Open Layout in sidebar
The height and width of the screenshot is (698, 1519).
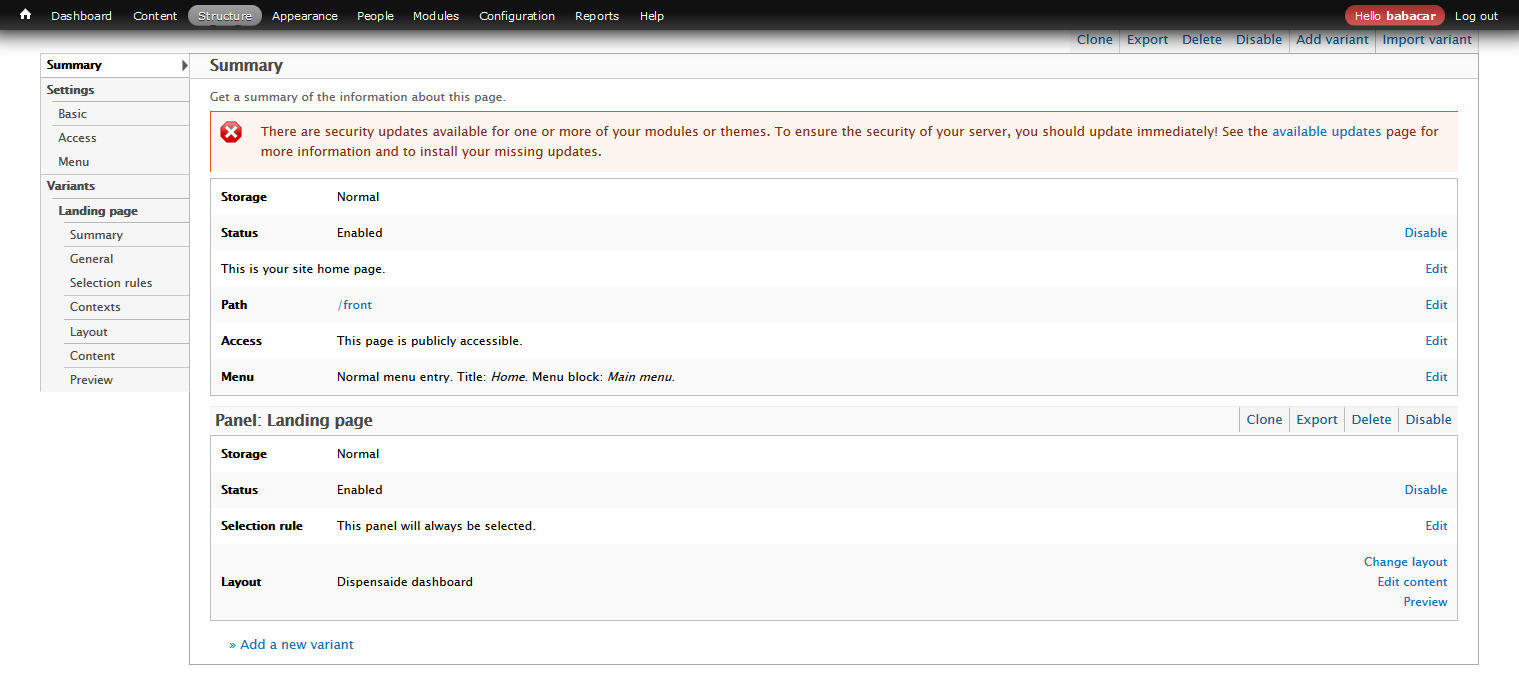89,332
